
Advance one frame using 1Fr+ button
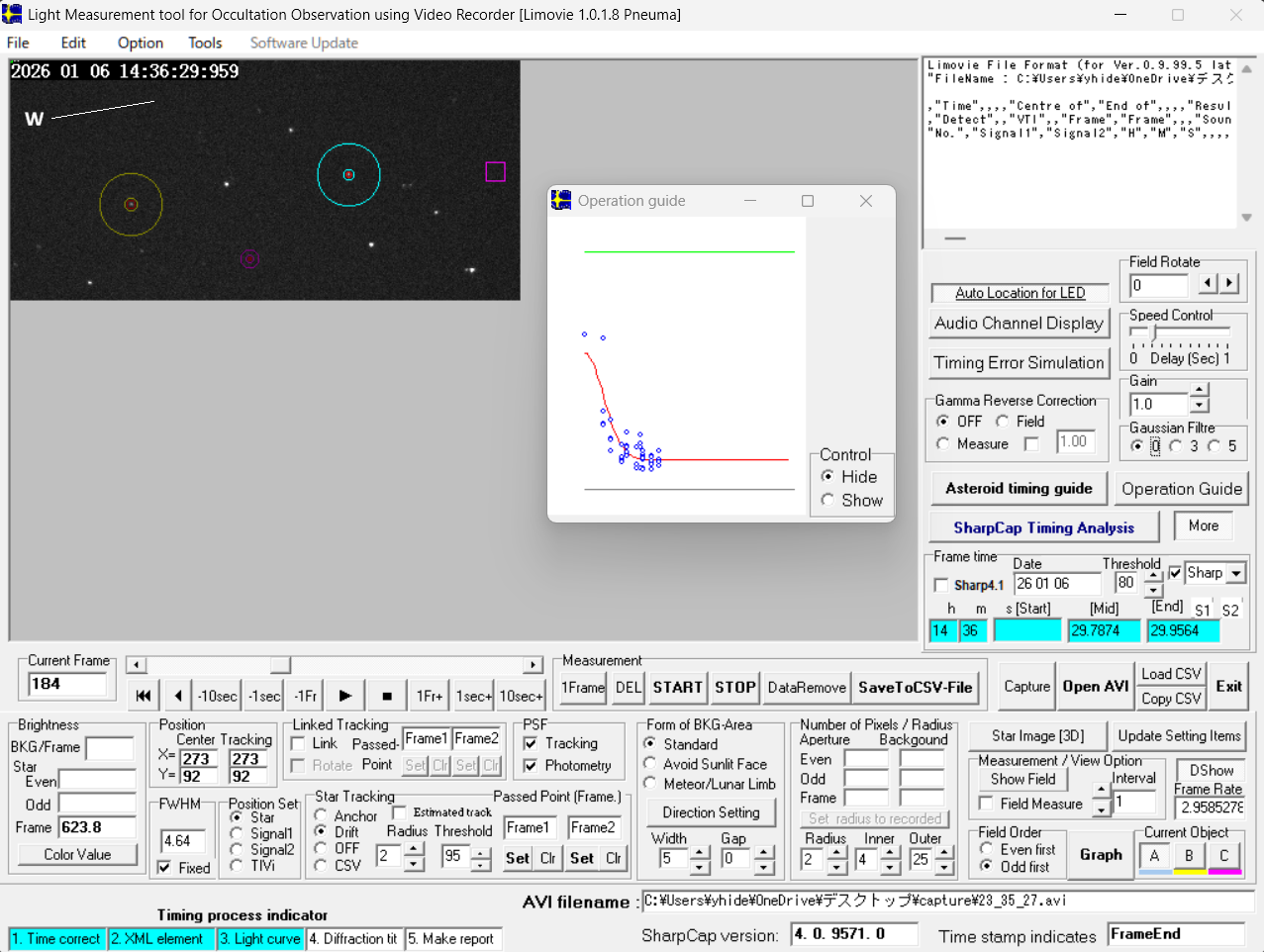tap(429, 696)
